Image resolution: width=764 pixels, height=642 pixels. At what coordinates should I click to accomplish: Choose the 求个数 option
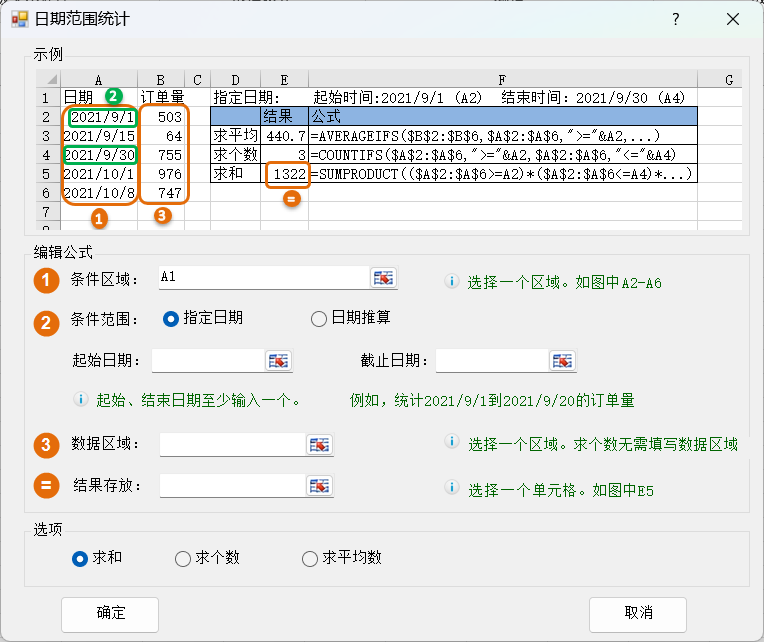182,558
